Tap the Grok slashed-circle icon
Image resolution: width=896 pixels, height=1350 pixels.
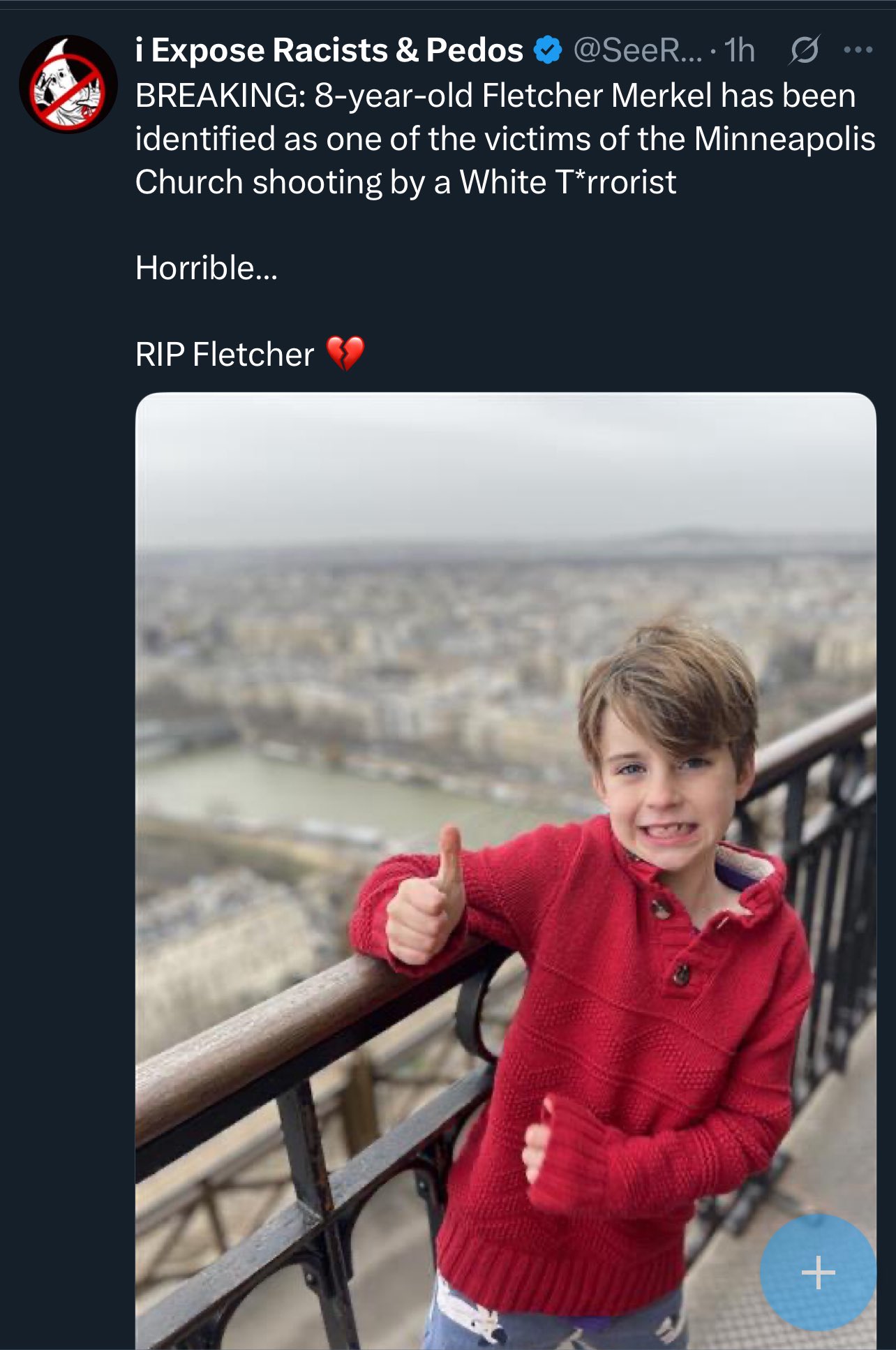805,50
